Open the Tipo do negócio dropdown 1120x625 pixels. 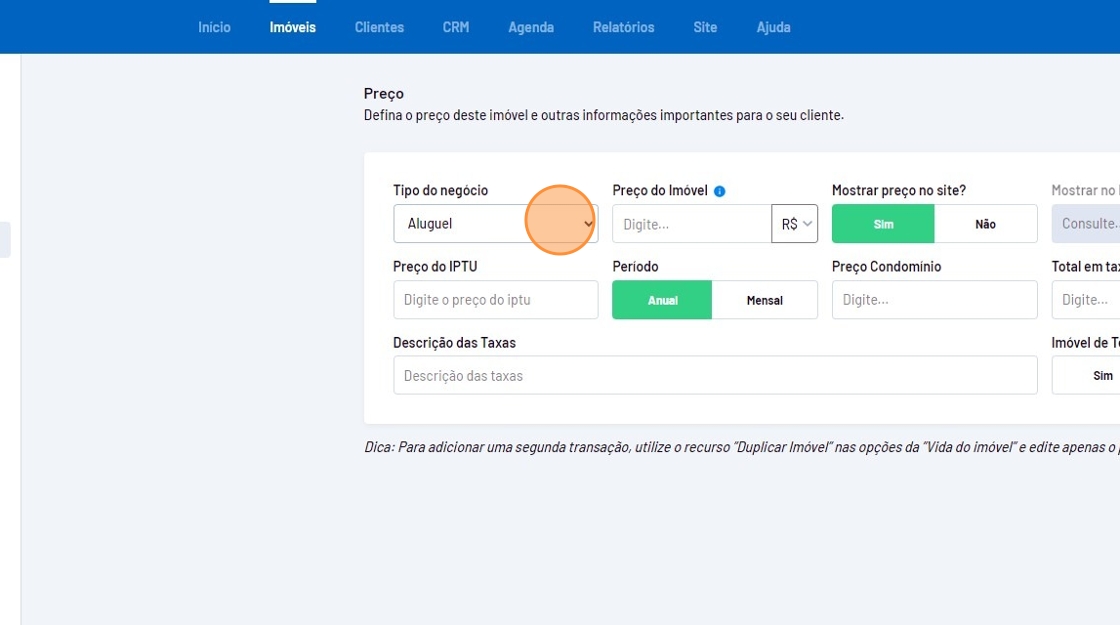point(495,224)
